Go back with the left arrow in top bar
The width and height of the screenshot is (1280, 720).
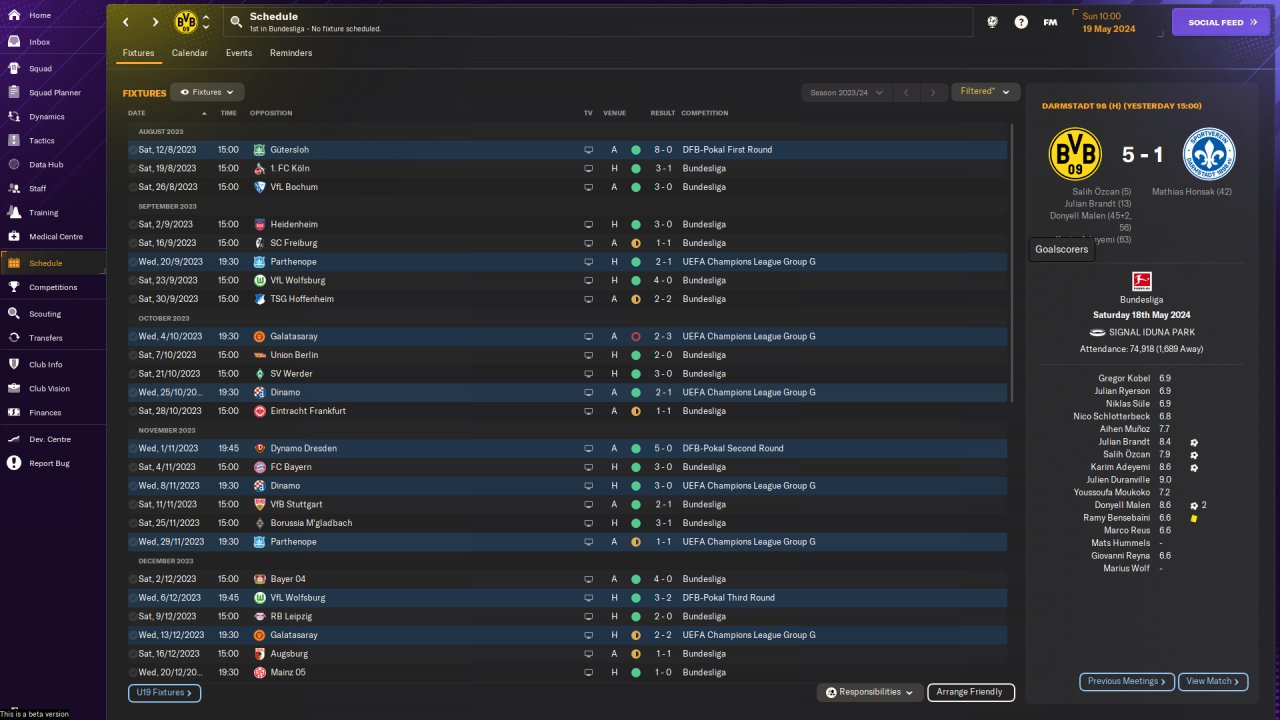point(126,22)
